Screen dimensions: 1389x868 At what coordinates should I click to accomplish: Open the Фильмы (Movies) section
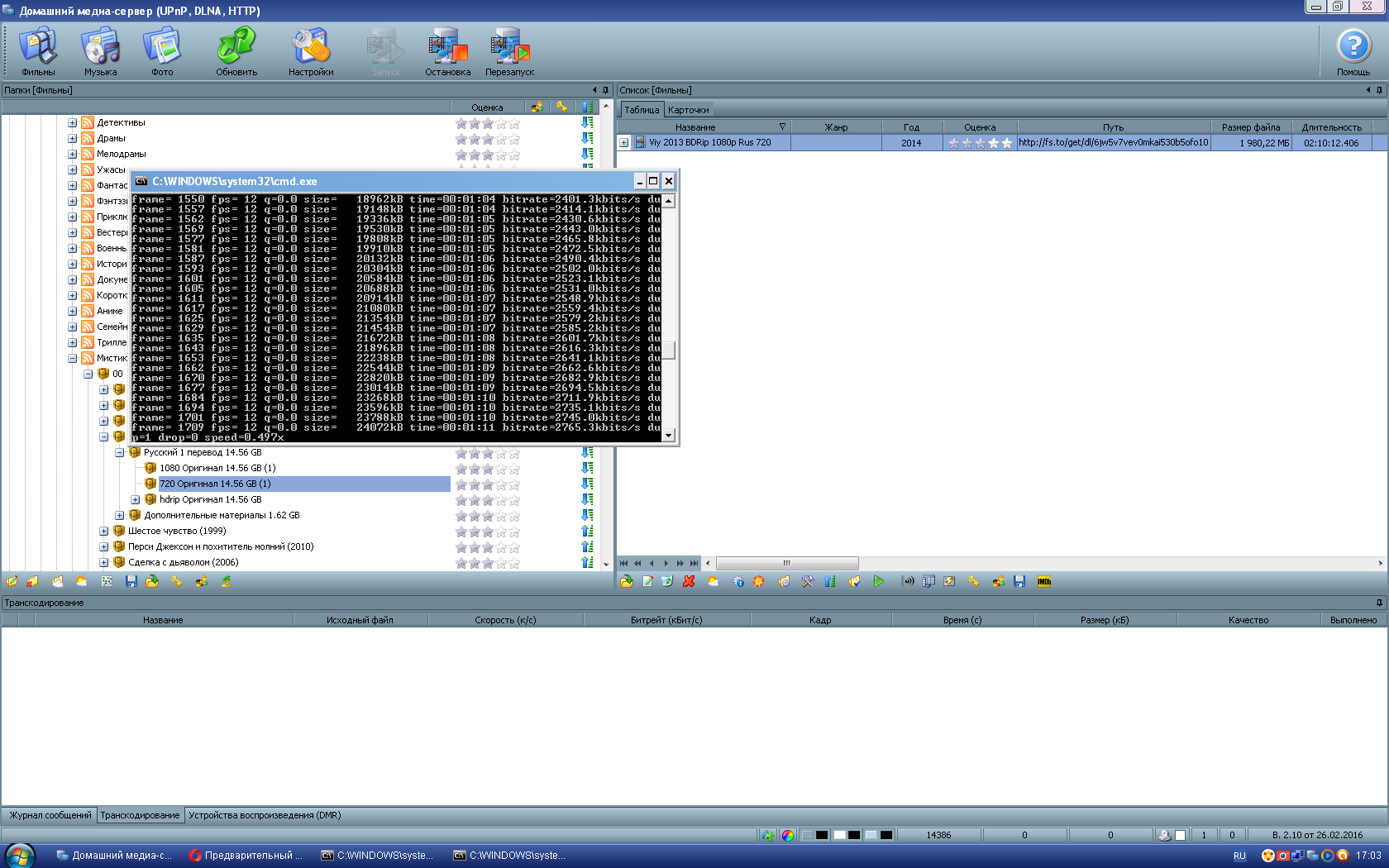38,50
